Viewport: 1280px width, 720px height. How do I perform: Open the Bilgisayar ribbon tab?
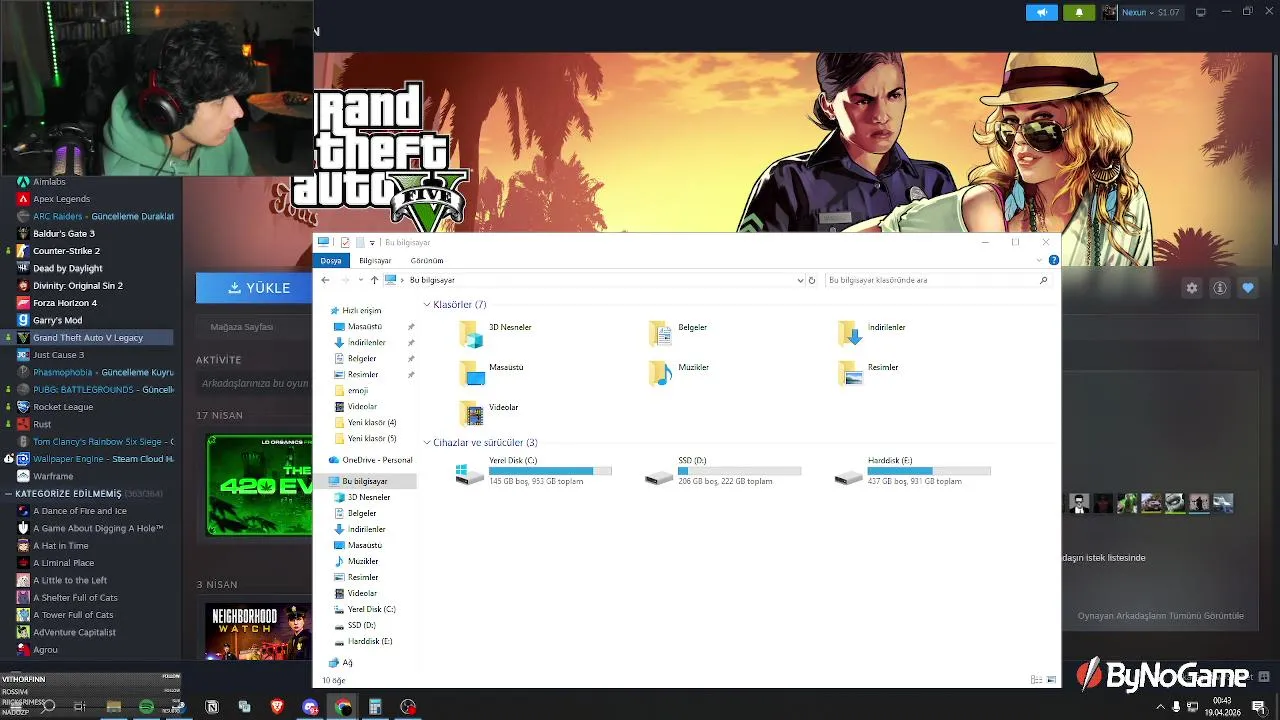point(375,261)
